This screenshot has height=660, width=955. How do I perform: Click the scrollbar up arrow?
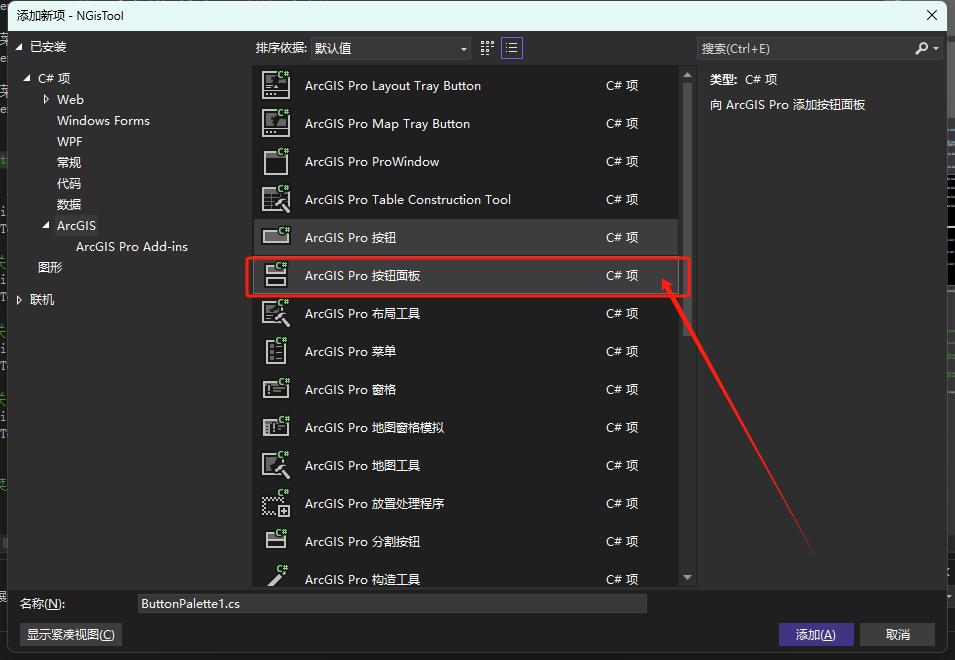pyautogui.click(x=687, y=75)
